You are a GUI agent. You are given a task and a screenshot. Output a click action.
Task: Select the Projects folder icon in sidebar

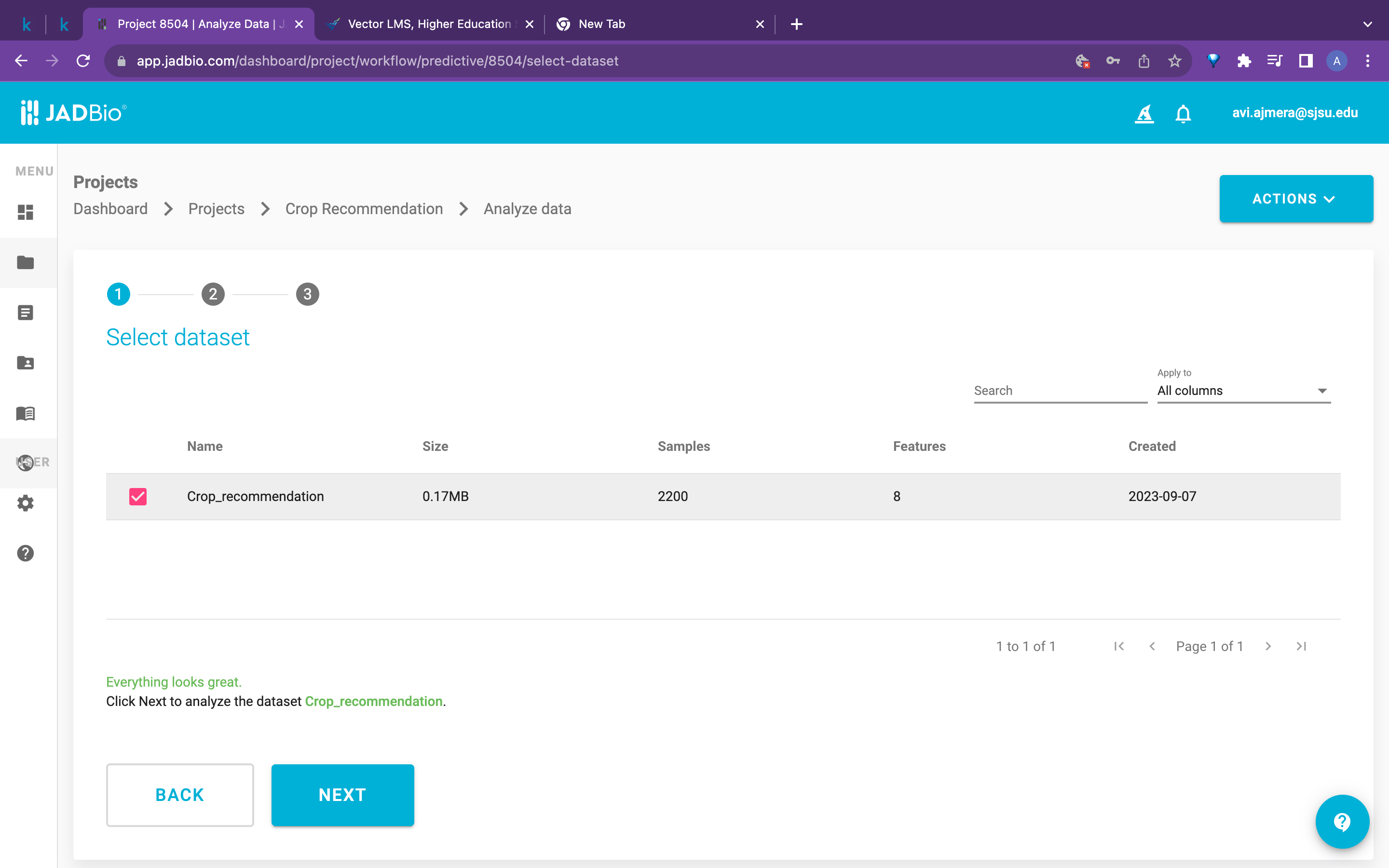coord(25,262)
